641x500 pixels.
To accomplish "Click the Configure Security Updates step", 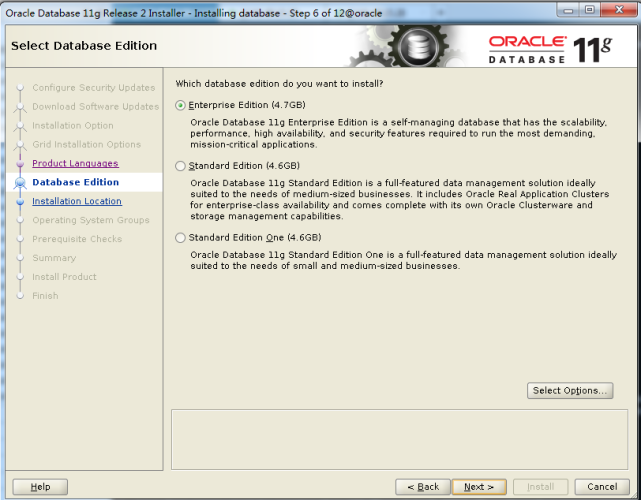I will pyautogui.click(x=94, y=88).
